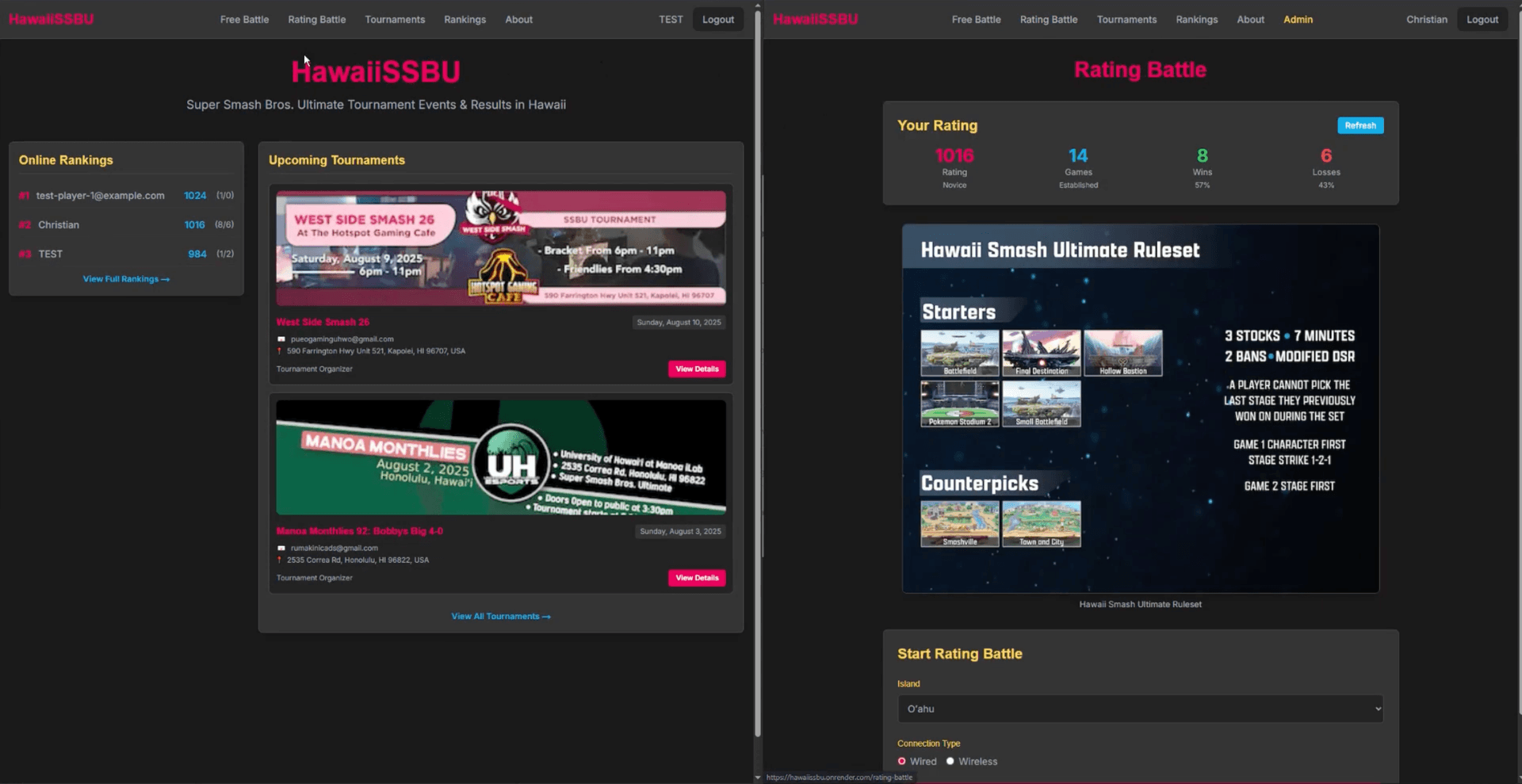The height and width of the screenshot is (784, 1522).
Task: Open the Admin page in the right window
Action: [x=1298, y=20]
